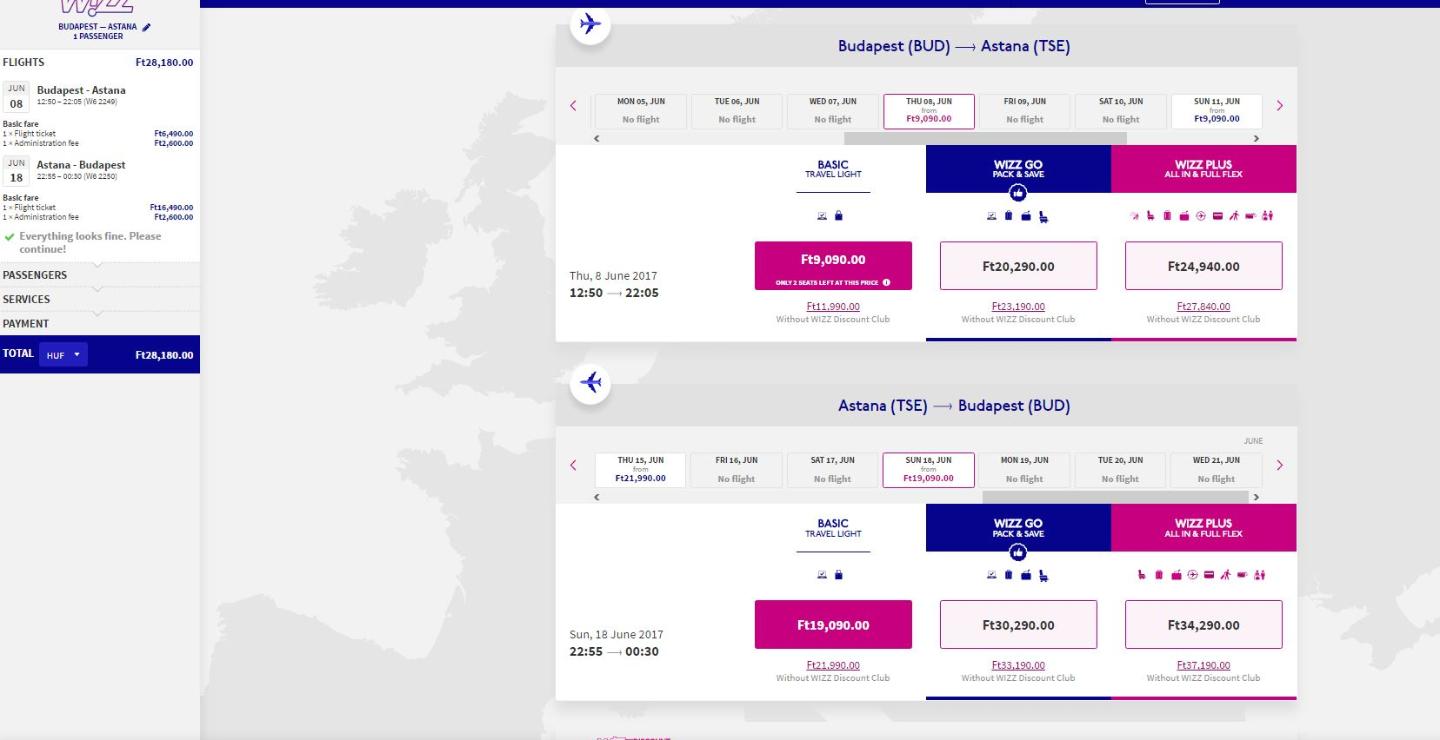This screenshot has width=1440, height=740.
Task: Click the Wizz logo in the sidebar
Action: coord(99,8)
